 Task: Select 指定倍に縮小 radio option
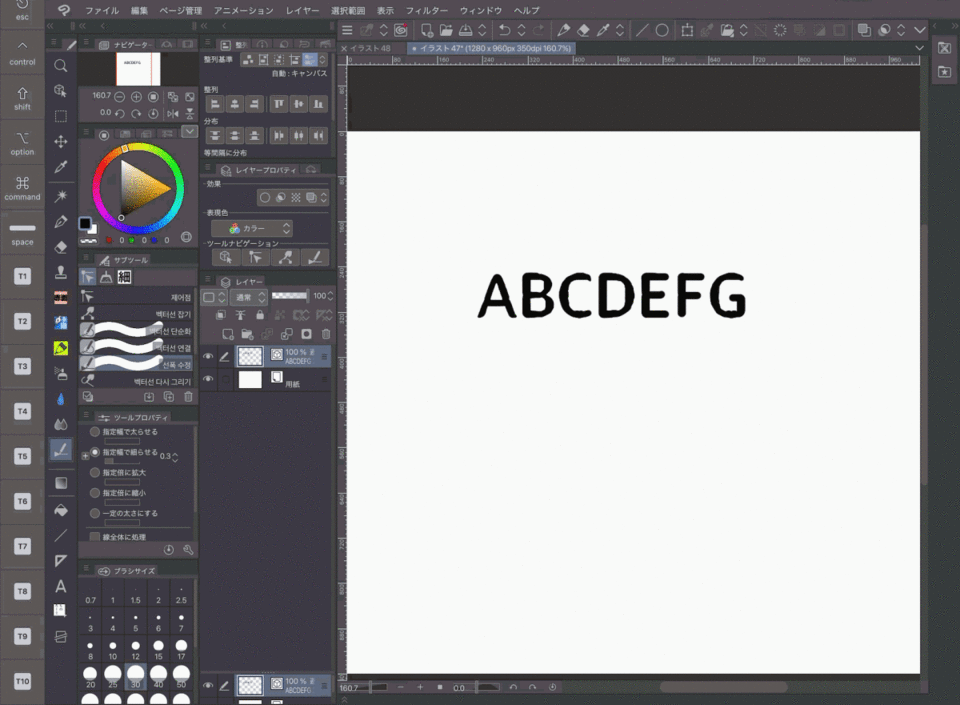coord(95,493)
